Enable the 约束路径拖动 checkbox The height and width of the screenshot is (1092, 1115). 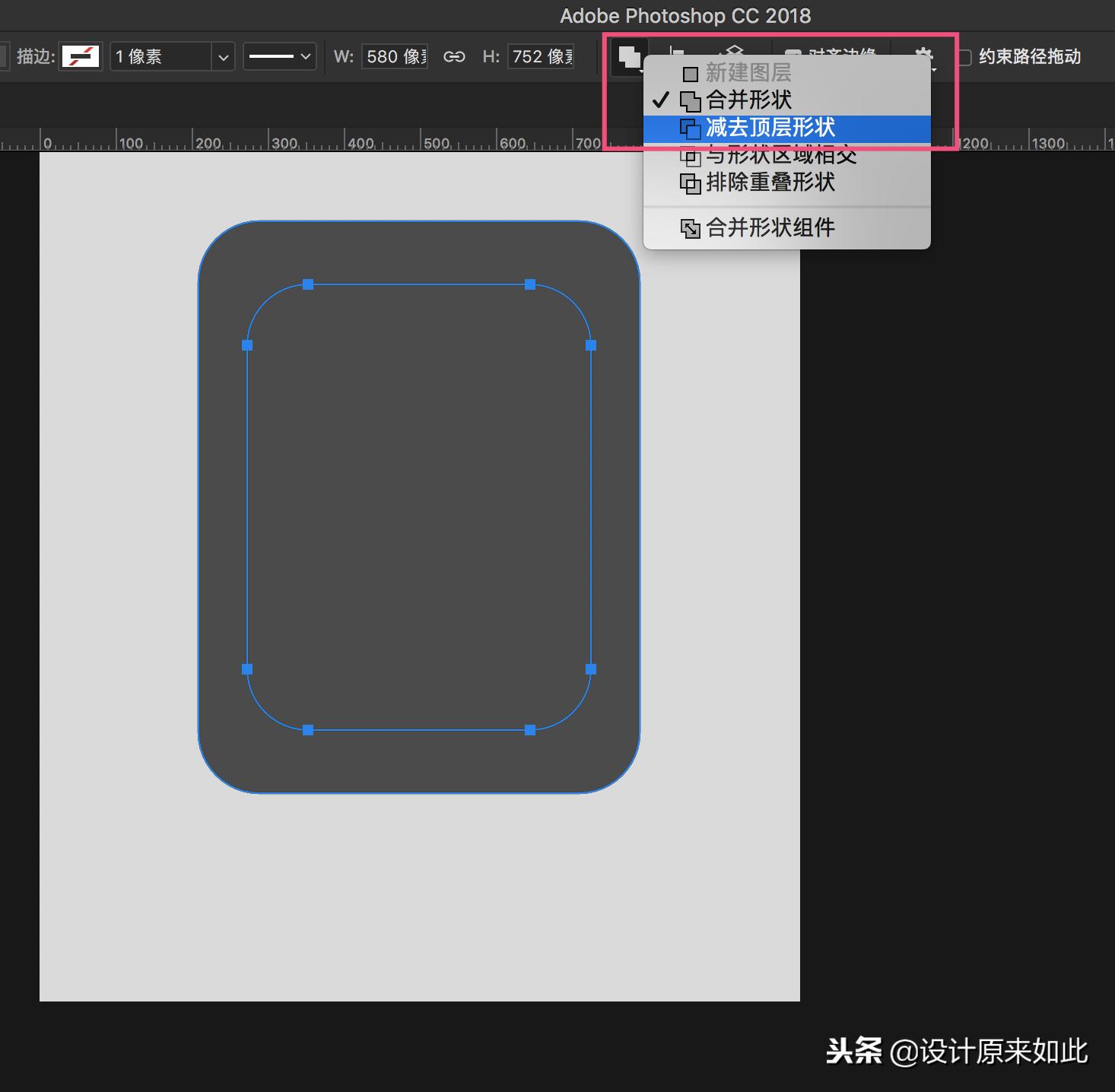[964, 57]
